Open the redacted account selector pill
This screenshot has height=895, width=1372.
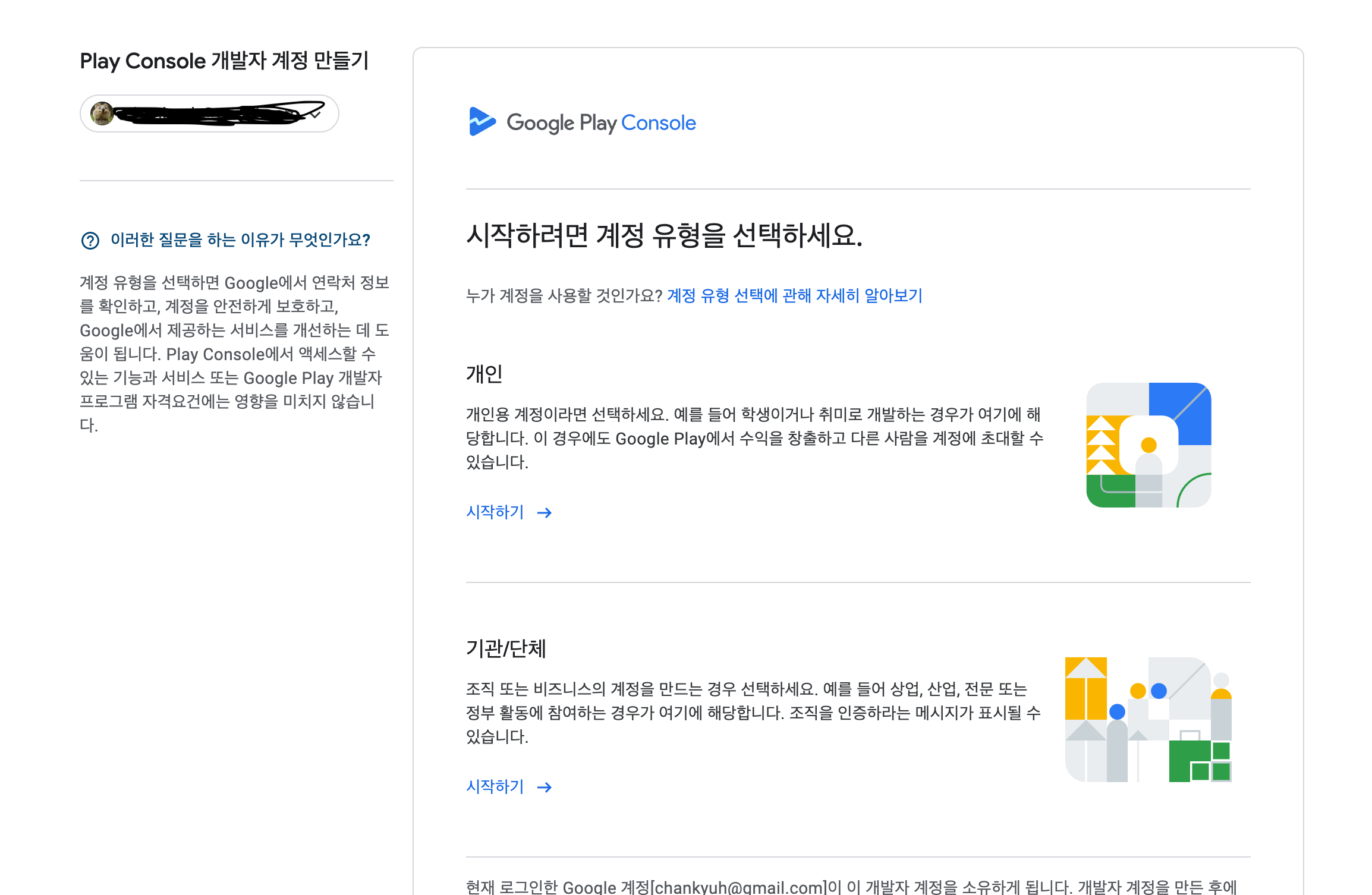(x=209, y=114)
